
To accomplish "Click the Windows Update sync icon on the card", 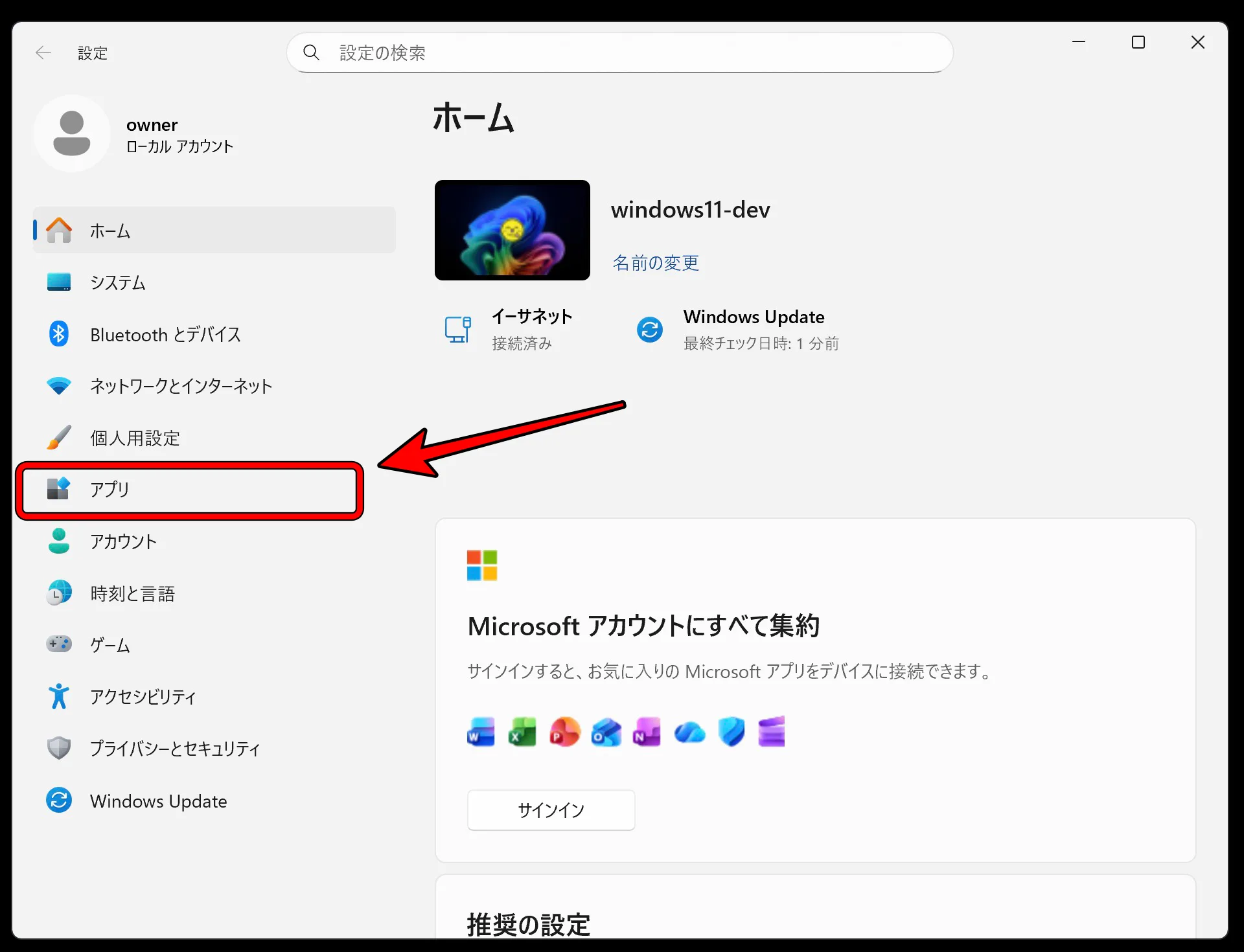I will 649,330.
